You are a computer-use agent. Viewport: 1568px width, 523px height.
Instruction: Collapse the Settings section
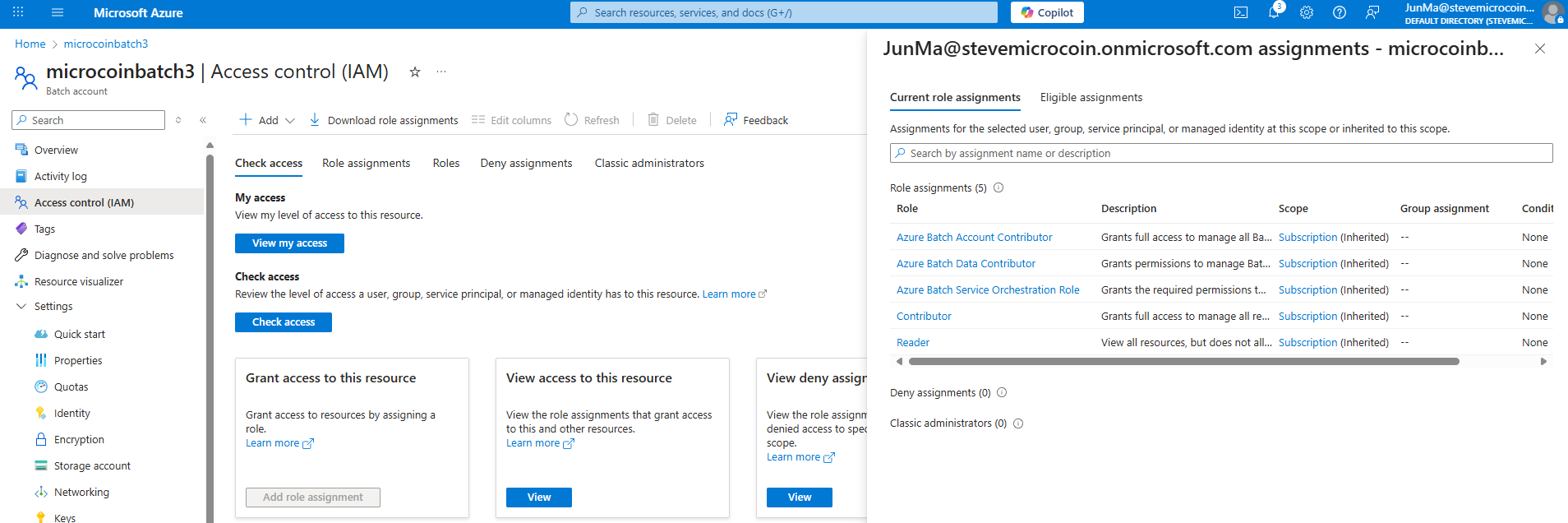(21, 306)
